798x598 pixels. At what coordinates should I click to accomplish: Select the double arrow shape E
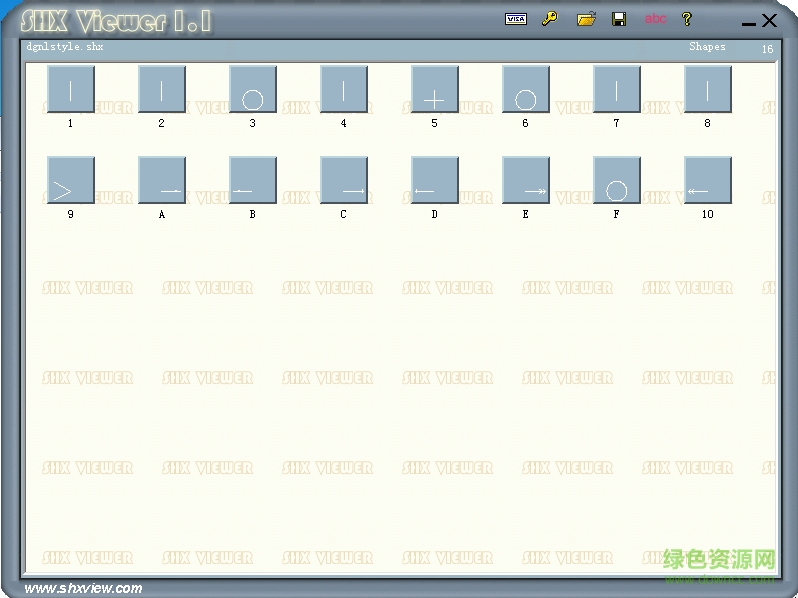point(526,180)
